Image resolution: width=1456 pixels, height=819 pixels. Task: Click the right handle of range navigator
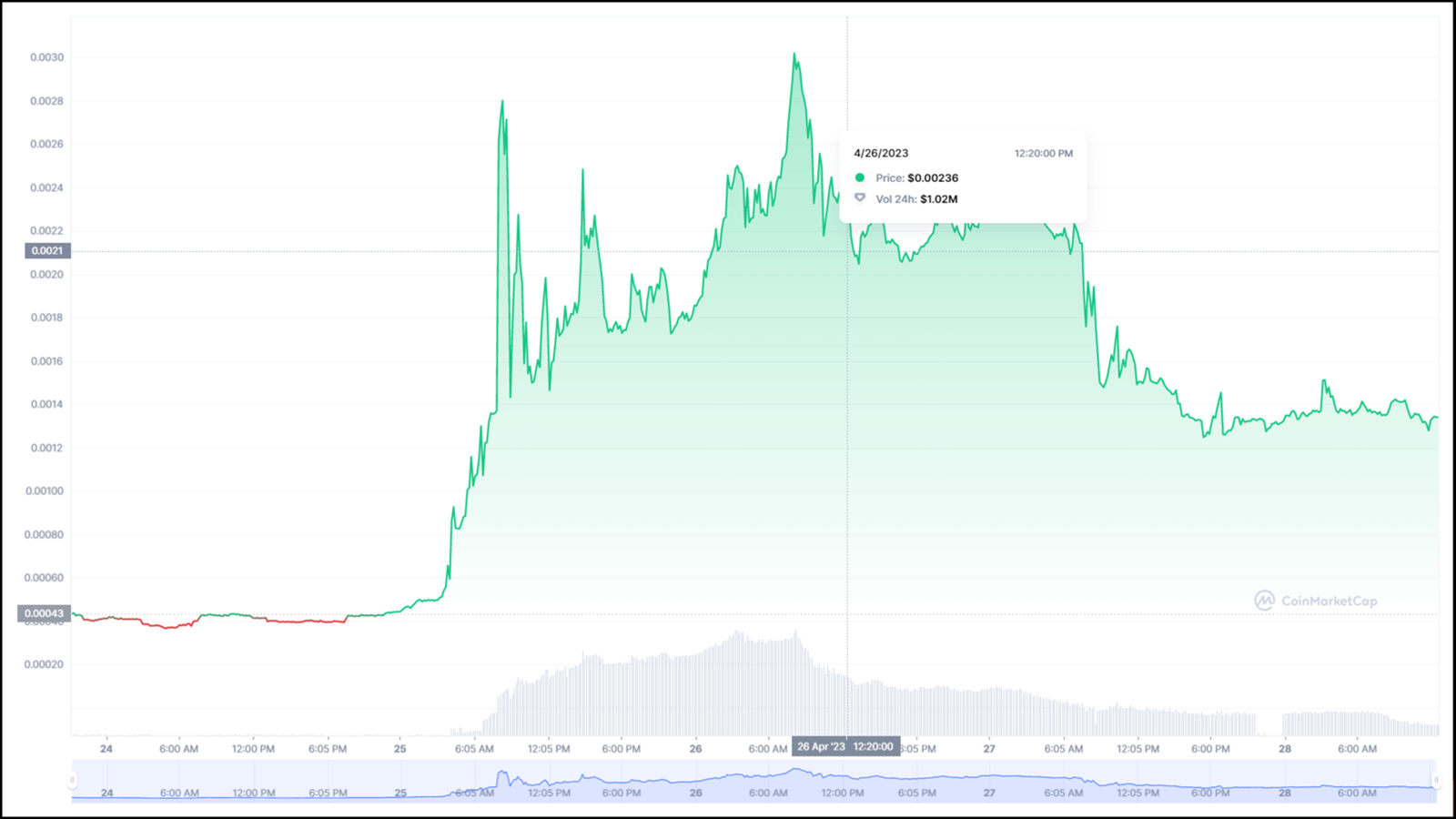click(1436, 780)
